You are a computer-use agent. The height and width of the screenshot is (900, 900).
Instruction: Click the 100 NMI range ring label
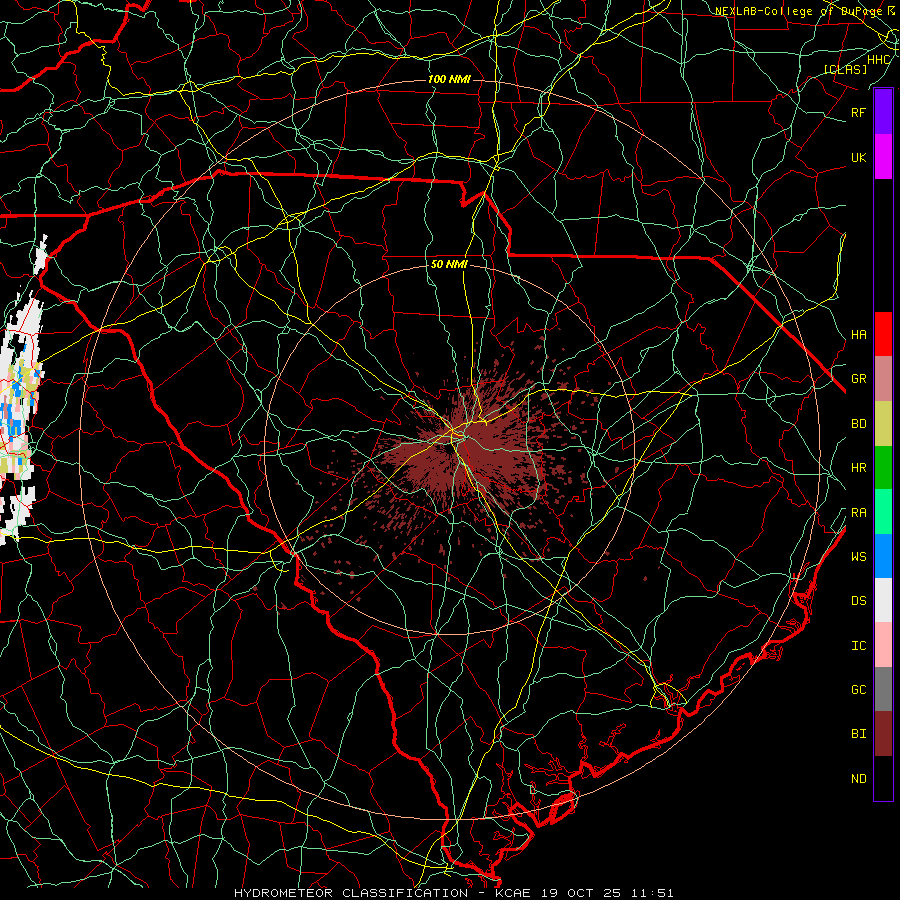pos(449,79)
